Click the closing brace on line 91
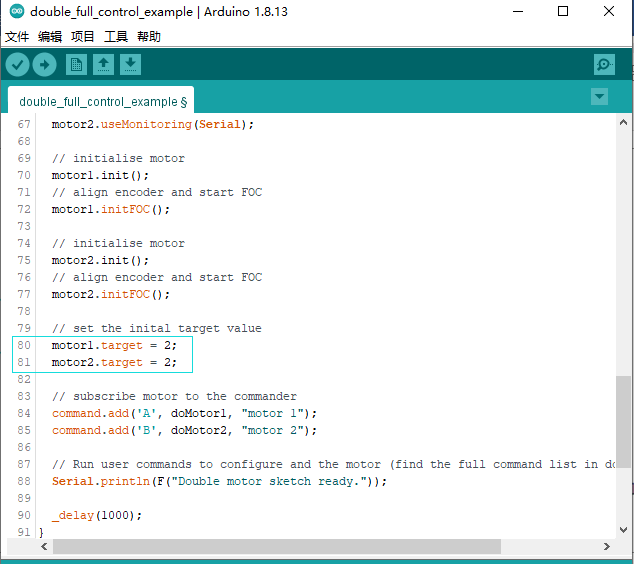The height and width of the screenshot is (564, 634). [41, 532]
